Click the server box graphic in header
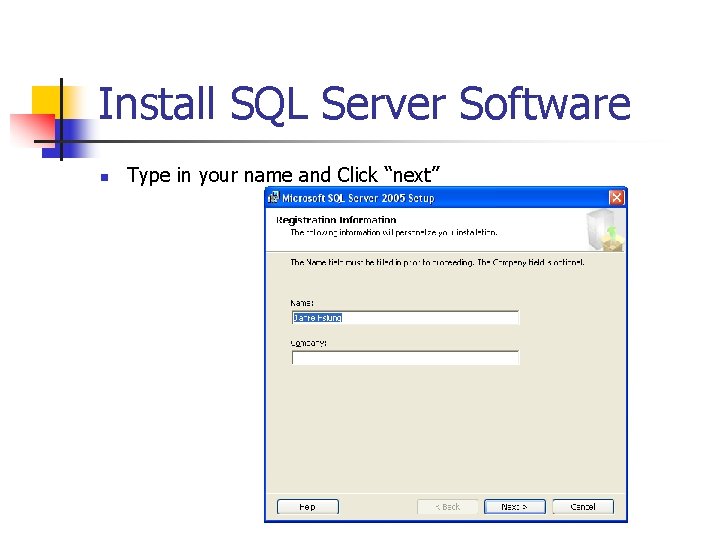Image resolution: width=720 pixels, height=540 pixels. (605, 230)
